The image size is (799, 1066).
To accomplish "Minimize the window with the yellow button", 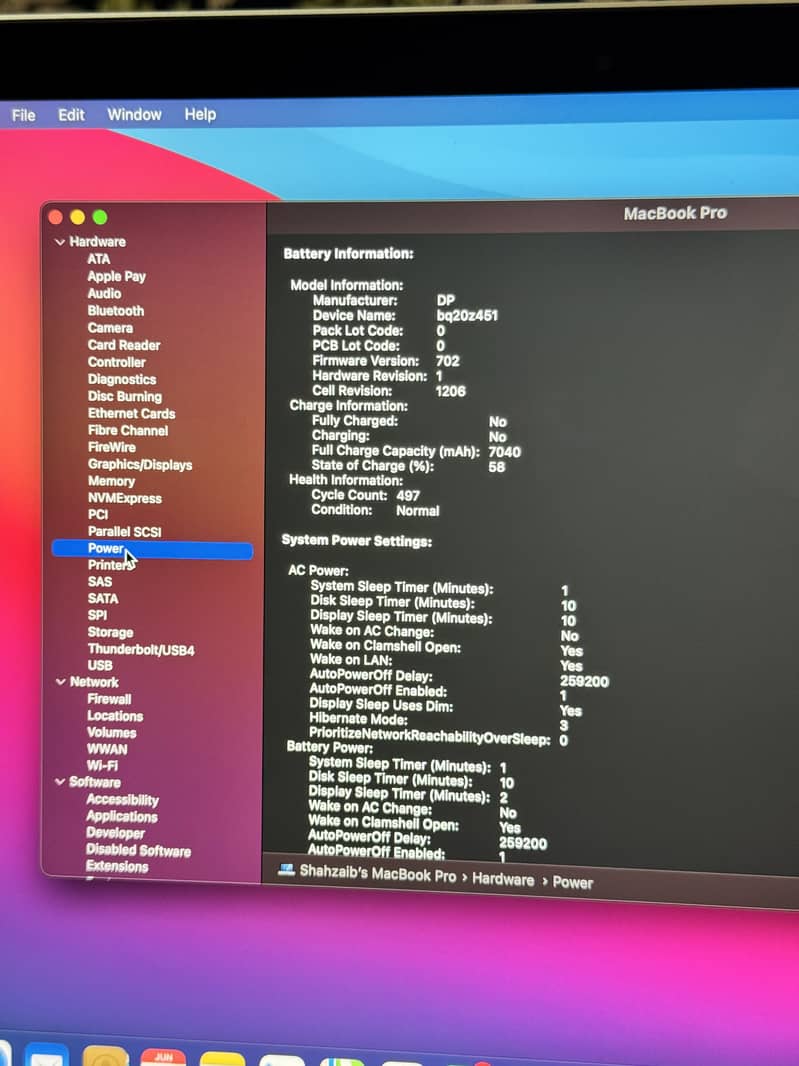I will tap(78, 217).
